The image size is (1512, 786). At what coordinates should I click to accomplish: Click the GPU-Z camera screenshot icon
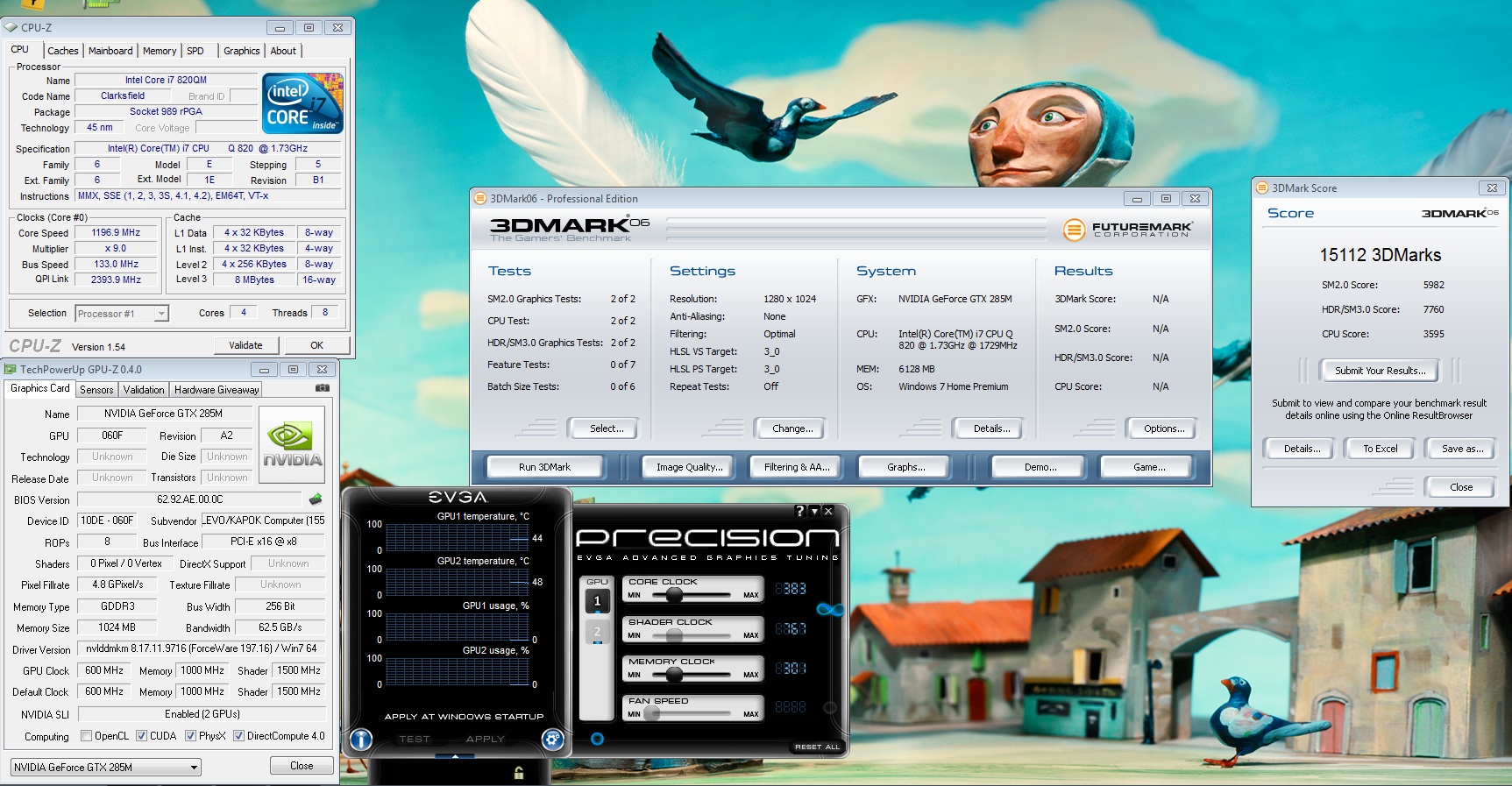(x=323, y=387)
